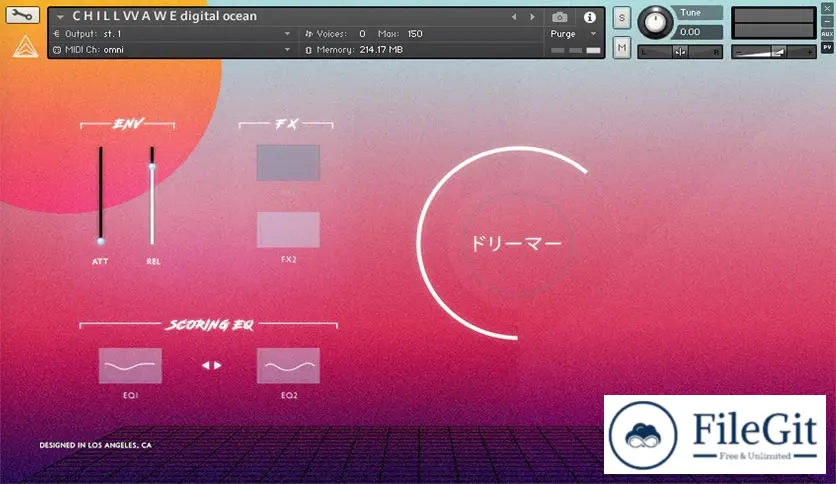This screenshot has width=836, height=484.
Task: Click the Memory 214.17 MB readout
Action: (381, 50)
